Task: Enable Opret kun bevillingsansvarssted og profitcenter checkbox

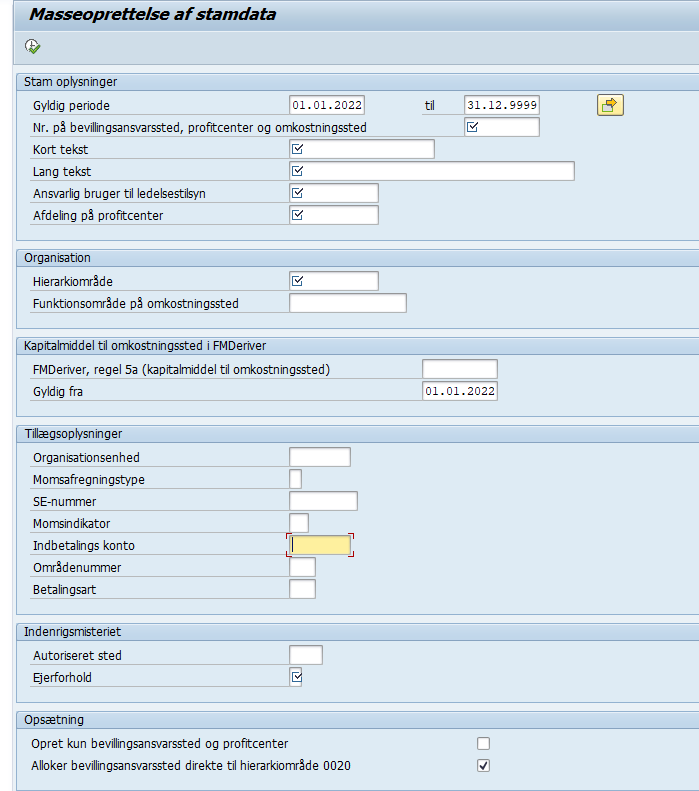Action: (484, 743)
